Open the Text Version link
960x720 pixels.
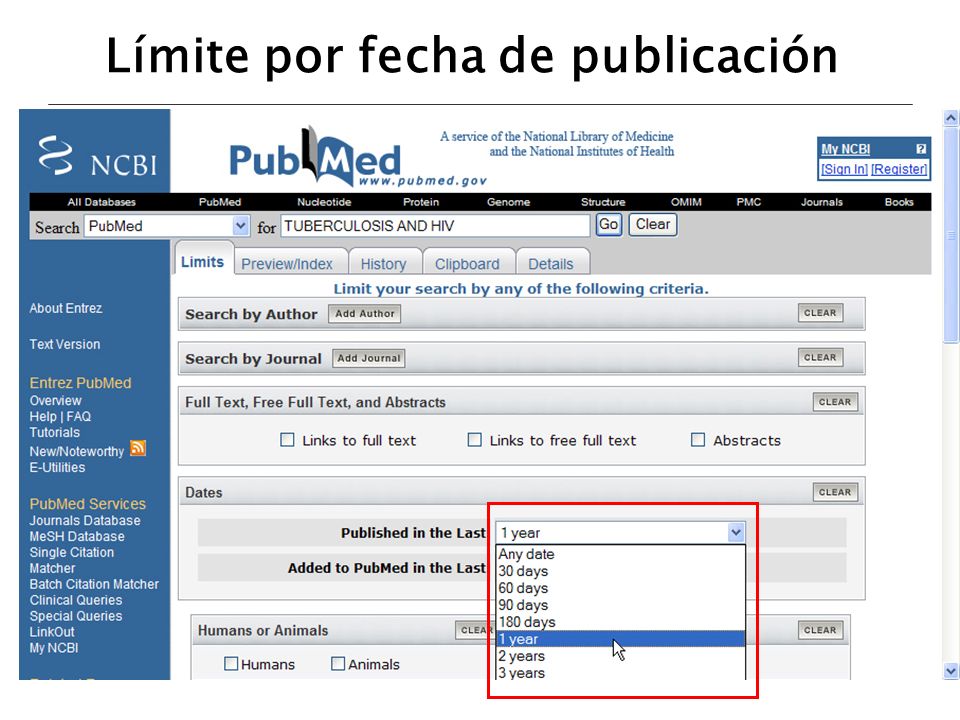tap(65, 344)
